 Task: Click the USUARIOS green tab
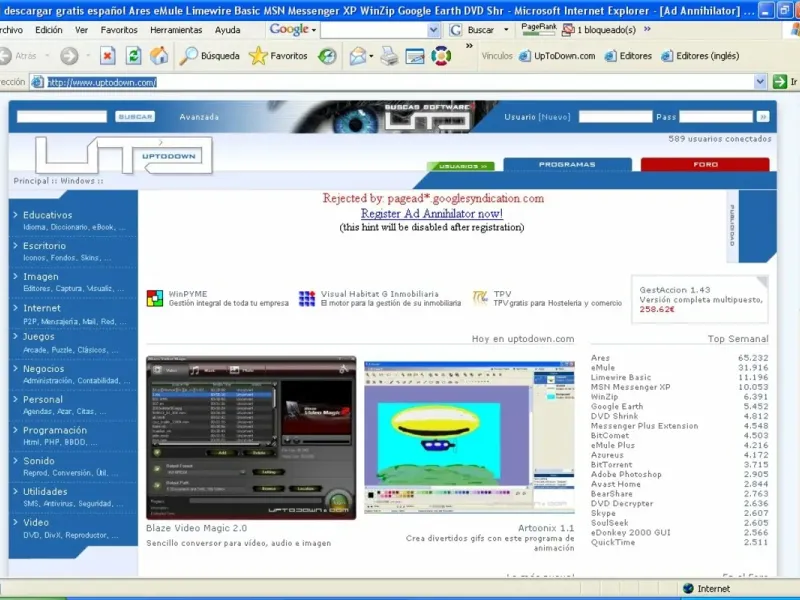pos(461,166)
